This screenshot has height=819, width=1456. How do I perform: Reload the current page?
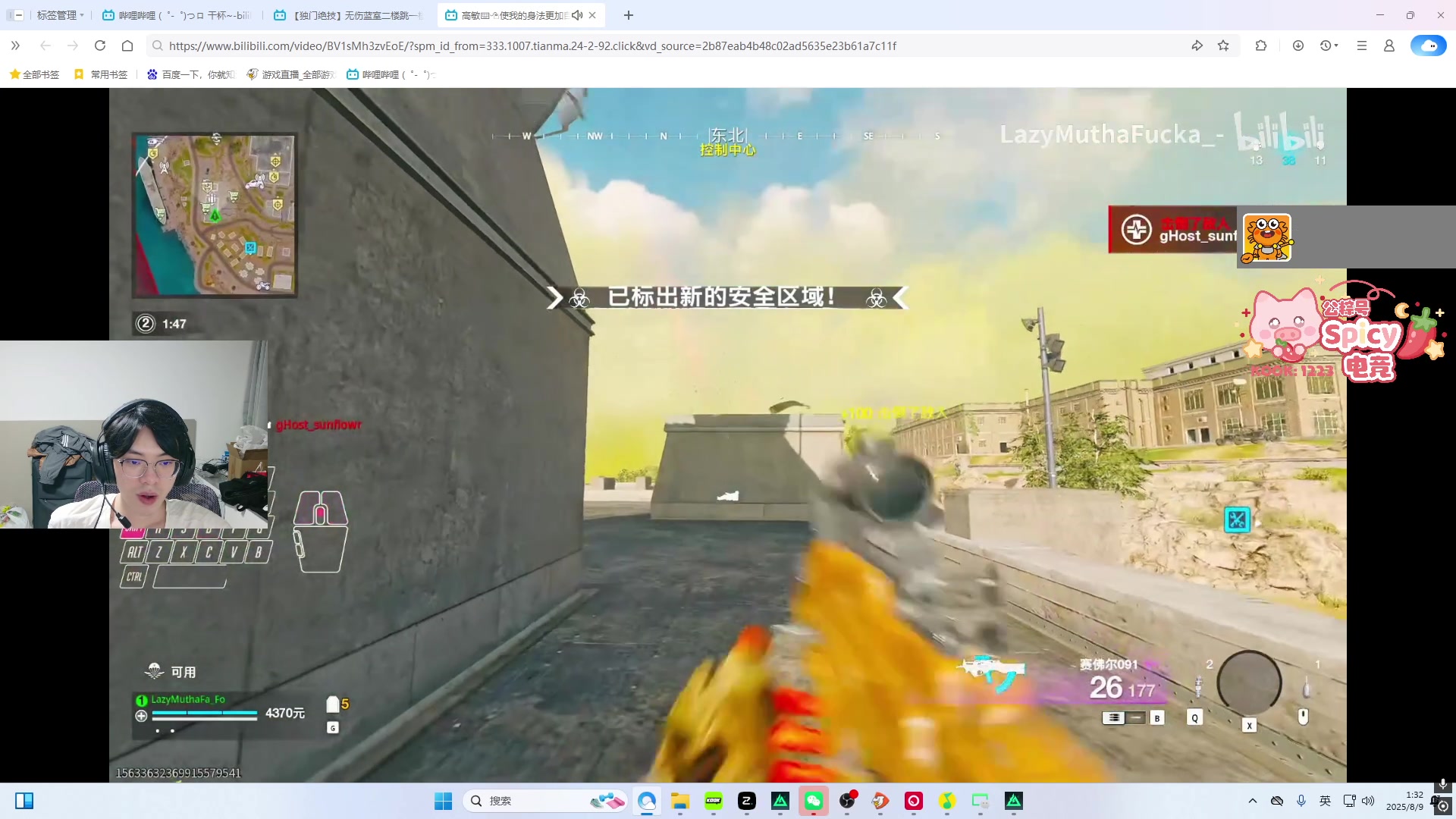pos(100,46)
